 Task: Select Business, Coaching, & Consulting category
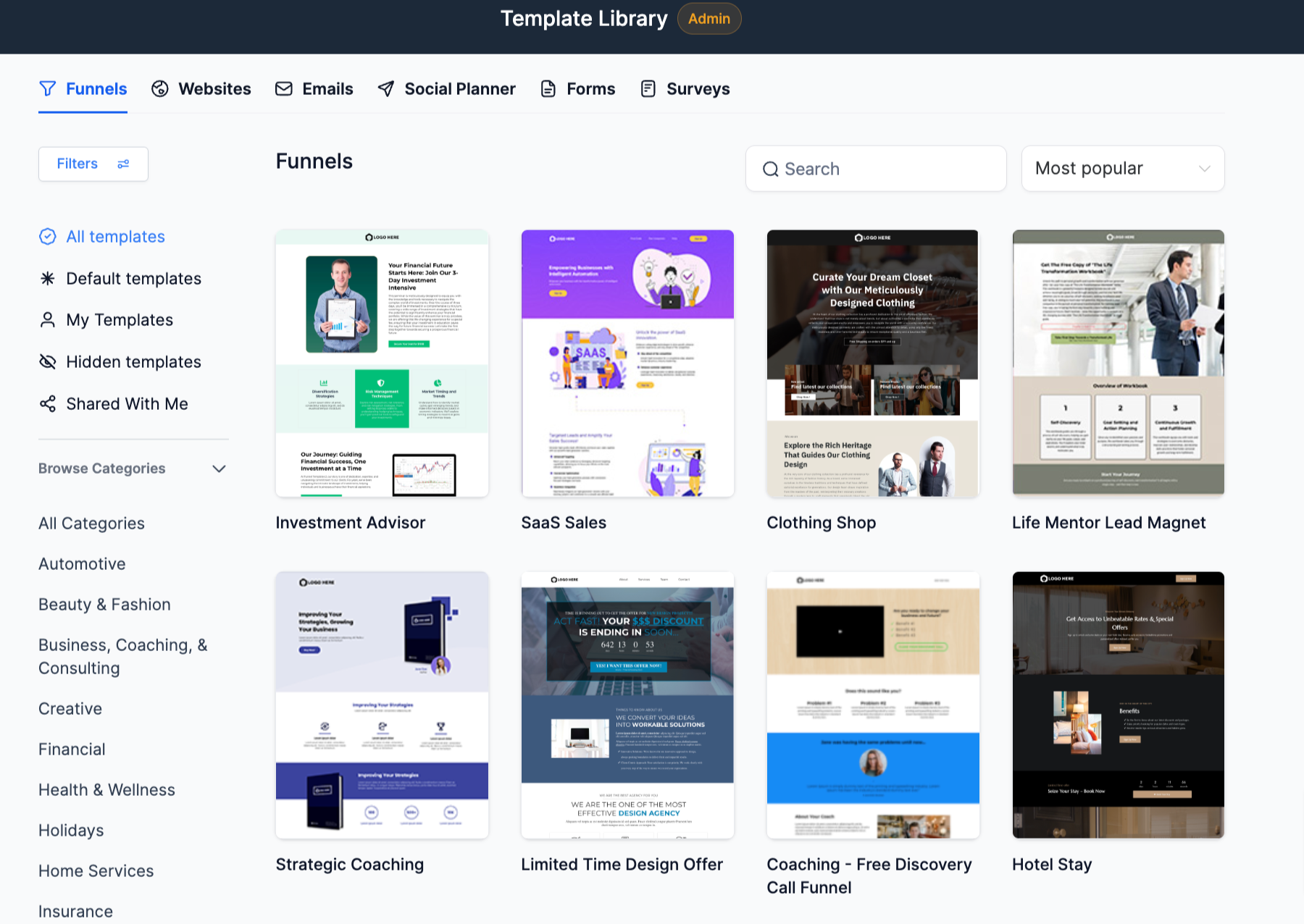click(x=123, y=656)
